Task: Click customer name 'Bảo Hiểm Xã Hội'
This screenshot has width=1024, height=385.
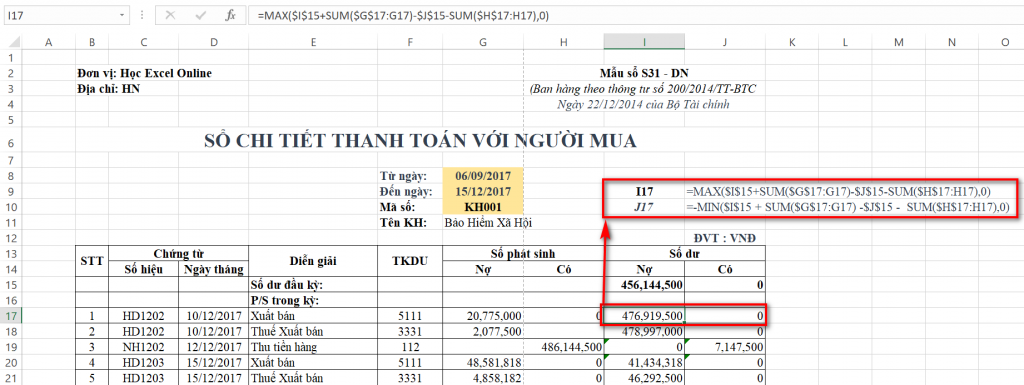Action: (488, 223)
